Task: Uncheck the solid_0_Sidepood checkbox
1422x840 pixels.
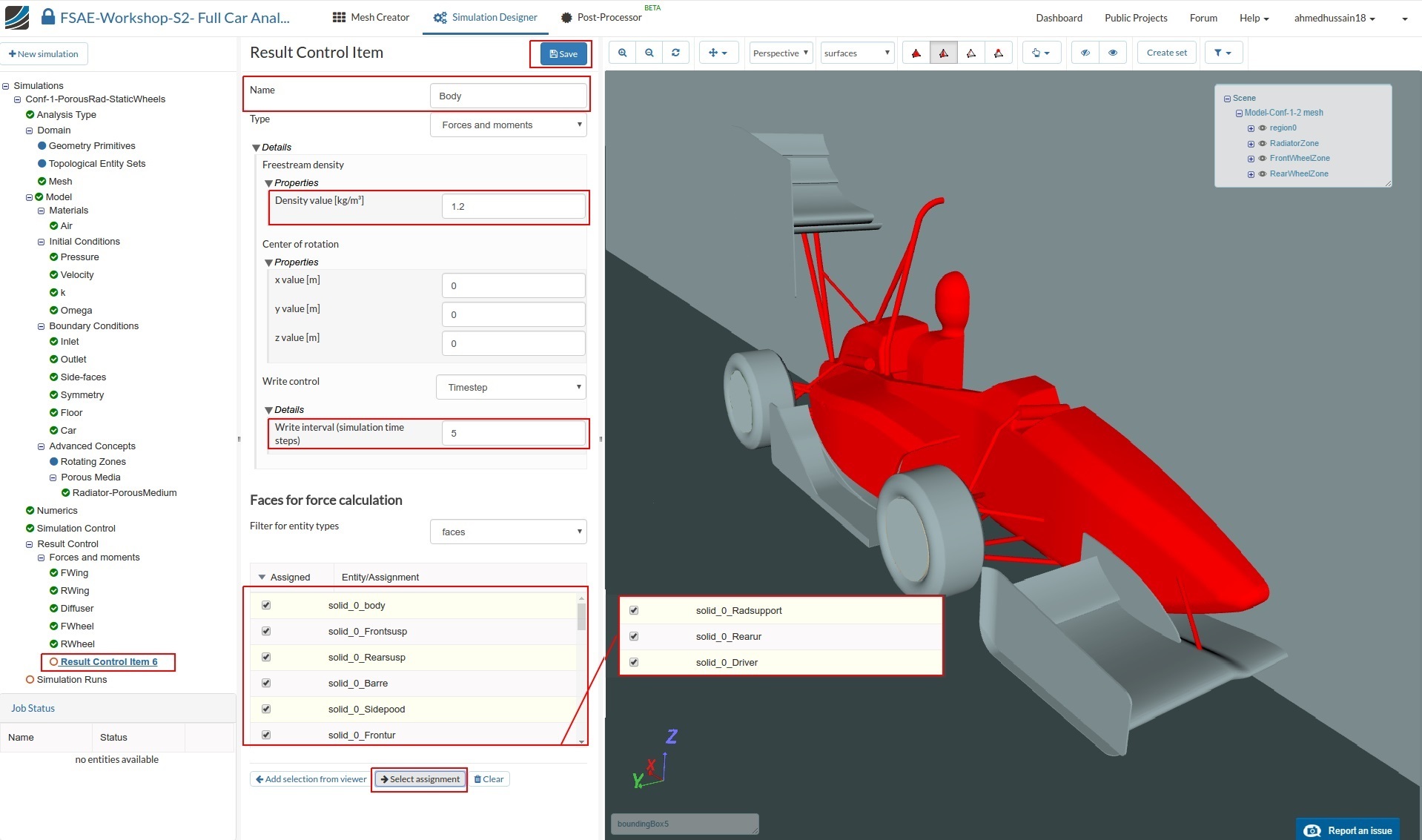Action: 266,709
